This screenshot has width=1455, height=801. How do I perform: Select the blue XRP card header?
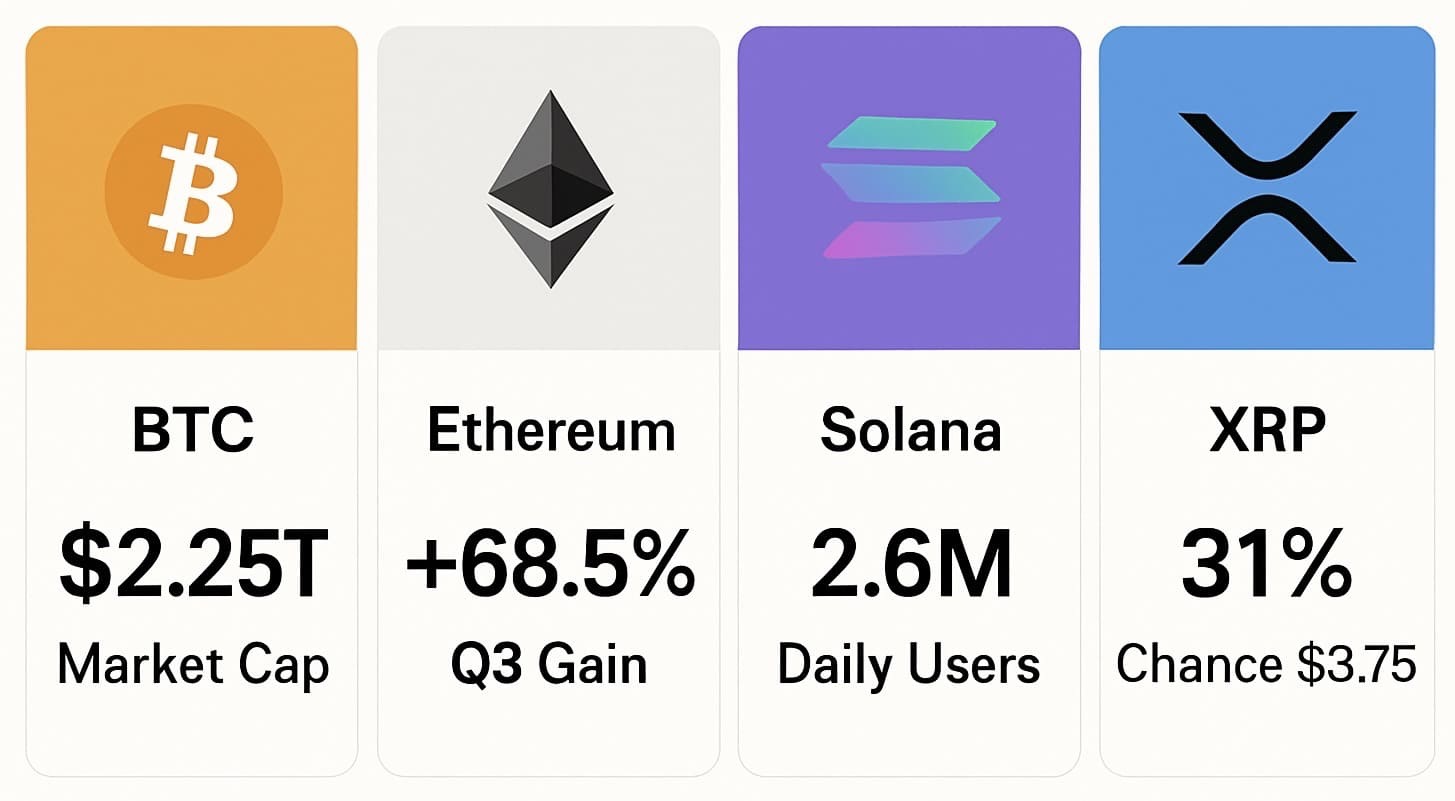(x=1267, y=188)
